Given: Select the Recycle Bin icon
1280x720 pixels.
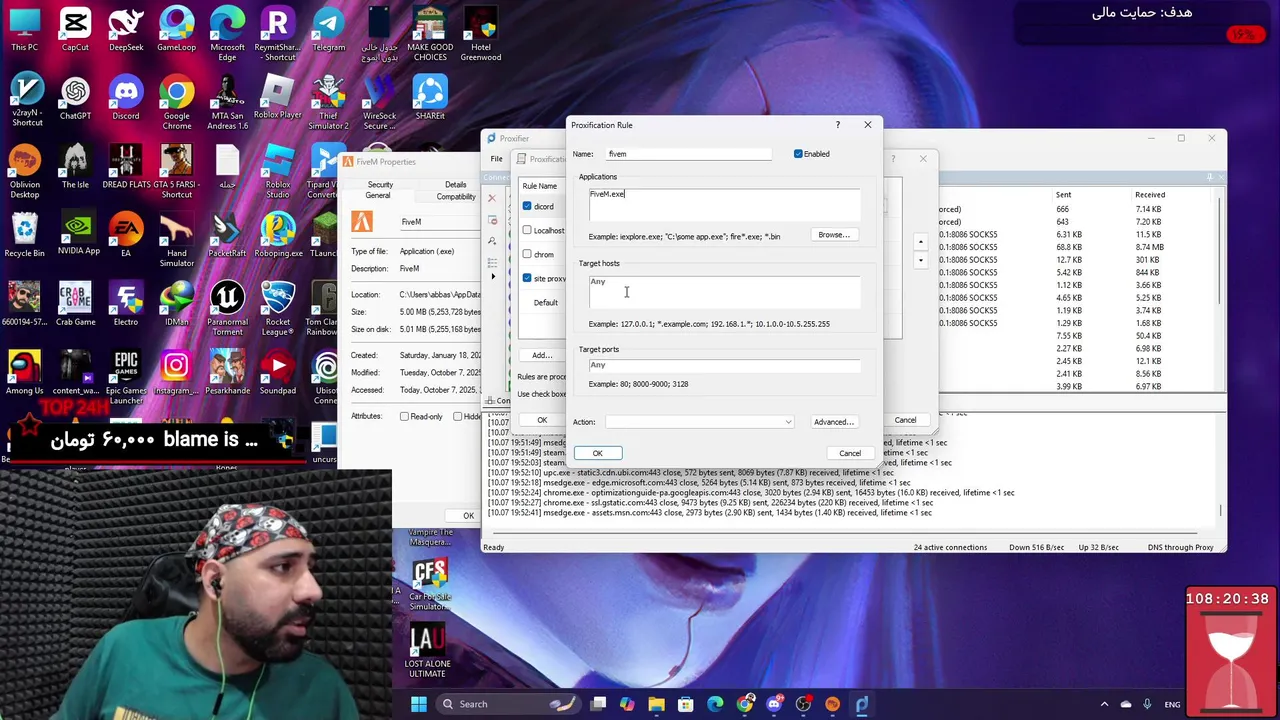Looking at the screenshot, I should click(24, 235).
